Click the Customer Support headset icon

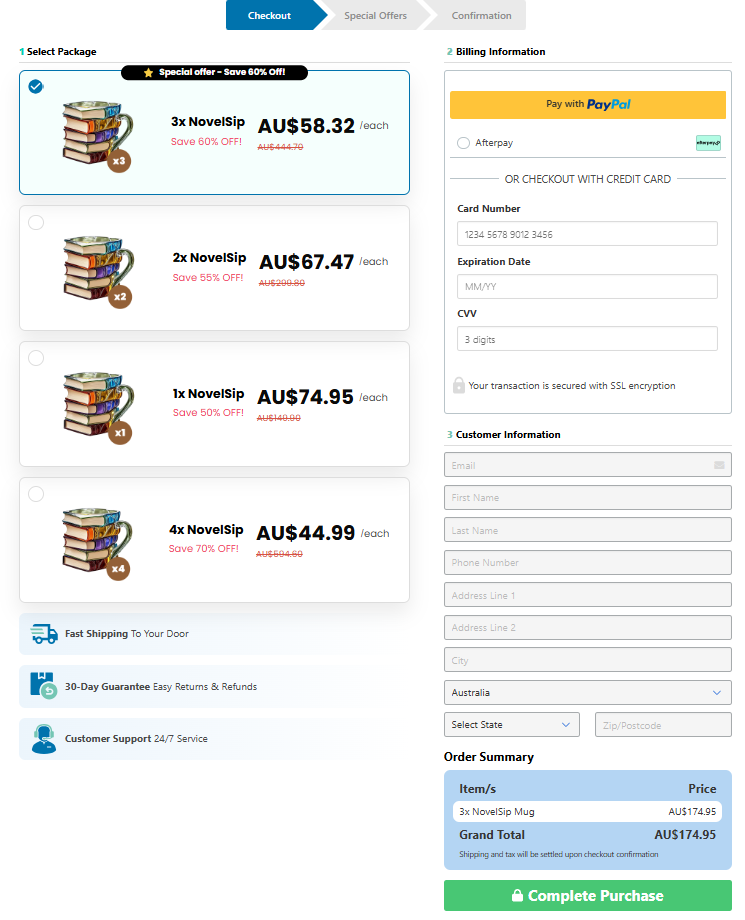44,739
